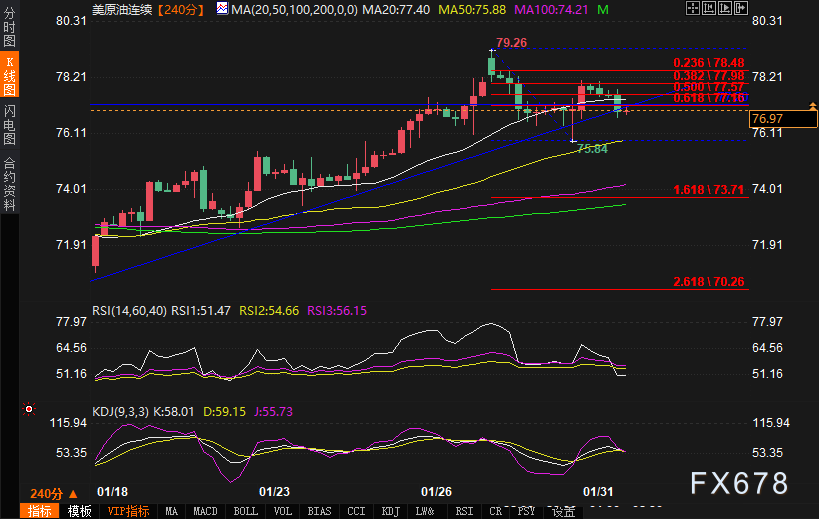819x519 pixels.
Task: Click the 美原油连续 contract title
Action: tap(123, 9)
